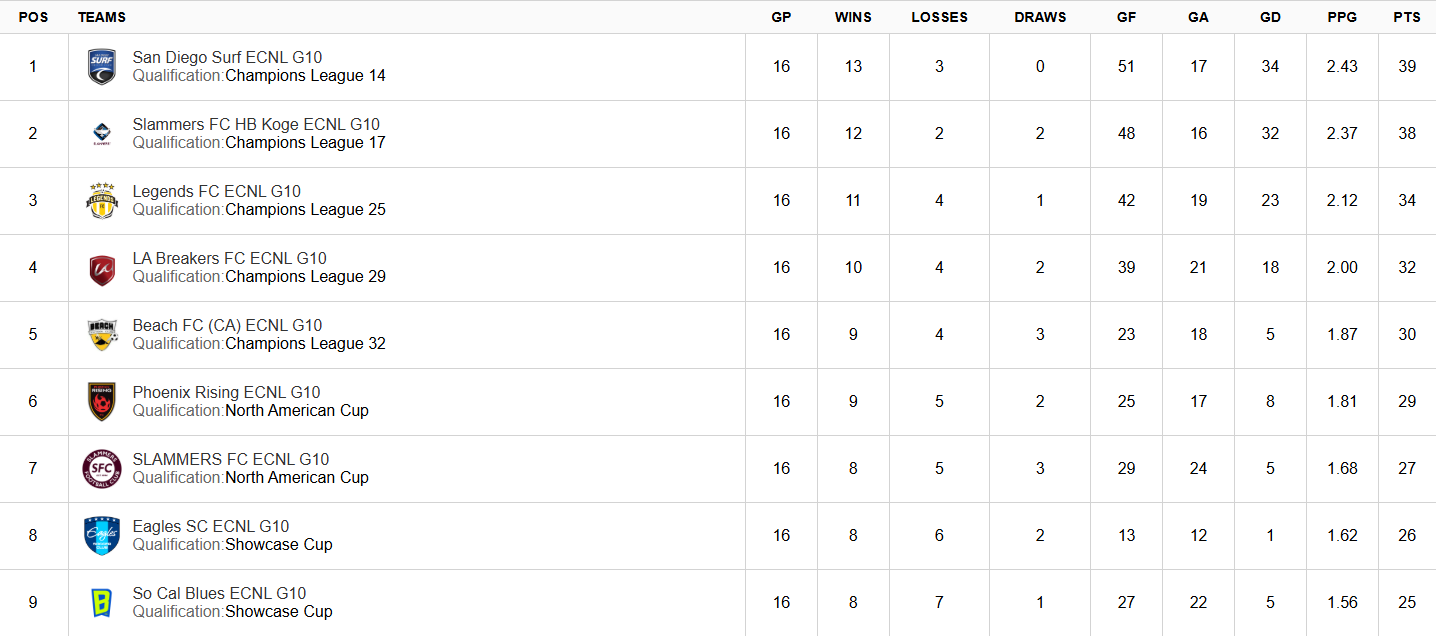Viewport: 1436px width, 636px height.
Task: Open San Diego Surf ECNL G10 team link
Action: 227,58
